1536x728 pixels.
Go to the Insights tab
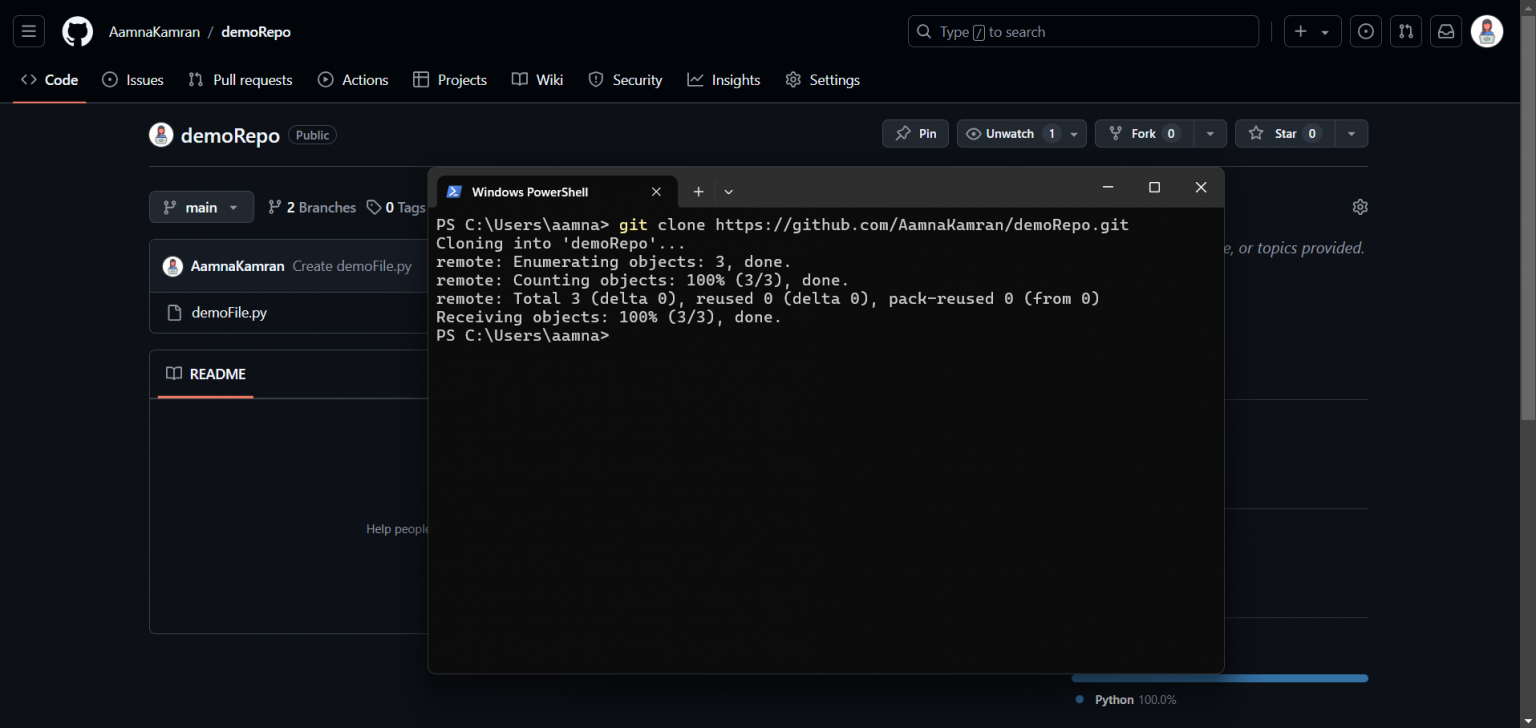(724, 80)
